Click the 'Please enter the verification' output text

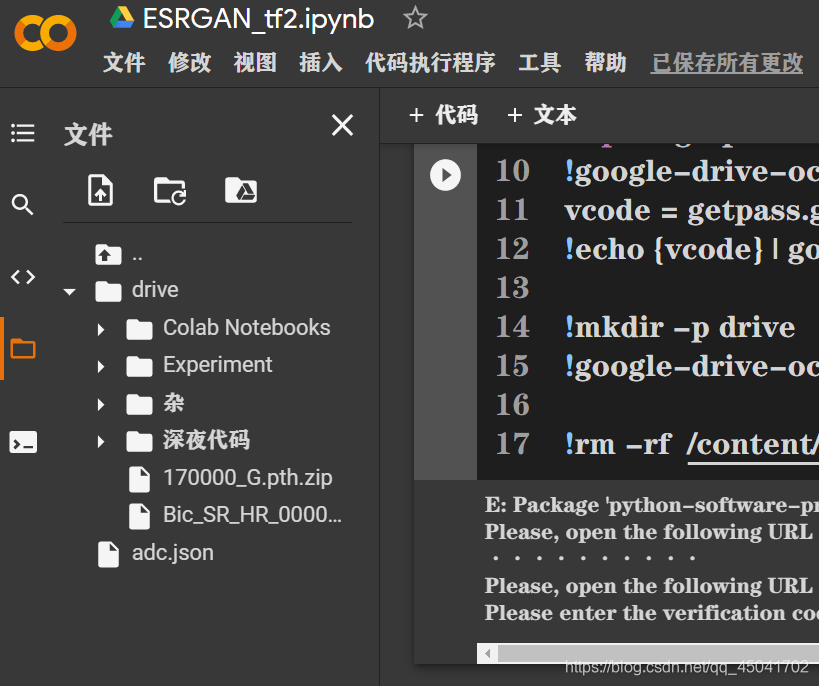651,613
